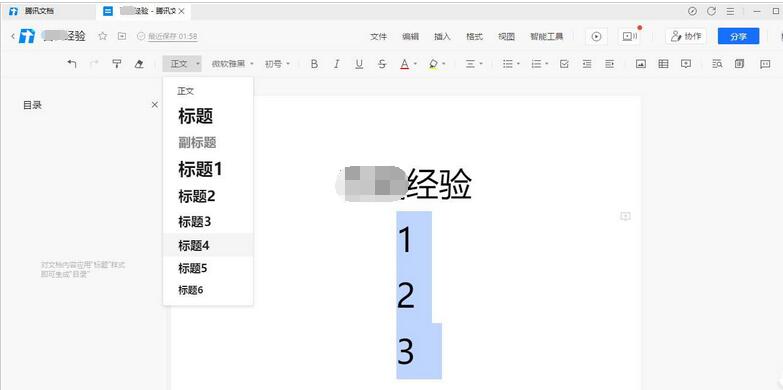Screen dimensions: 783x390
Task: Click the redo arrow in toolbar
Action: 94,63
